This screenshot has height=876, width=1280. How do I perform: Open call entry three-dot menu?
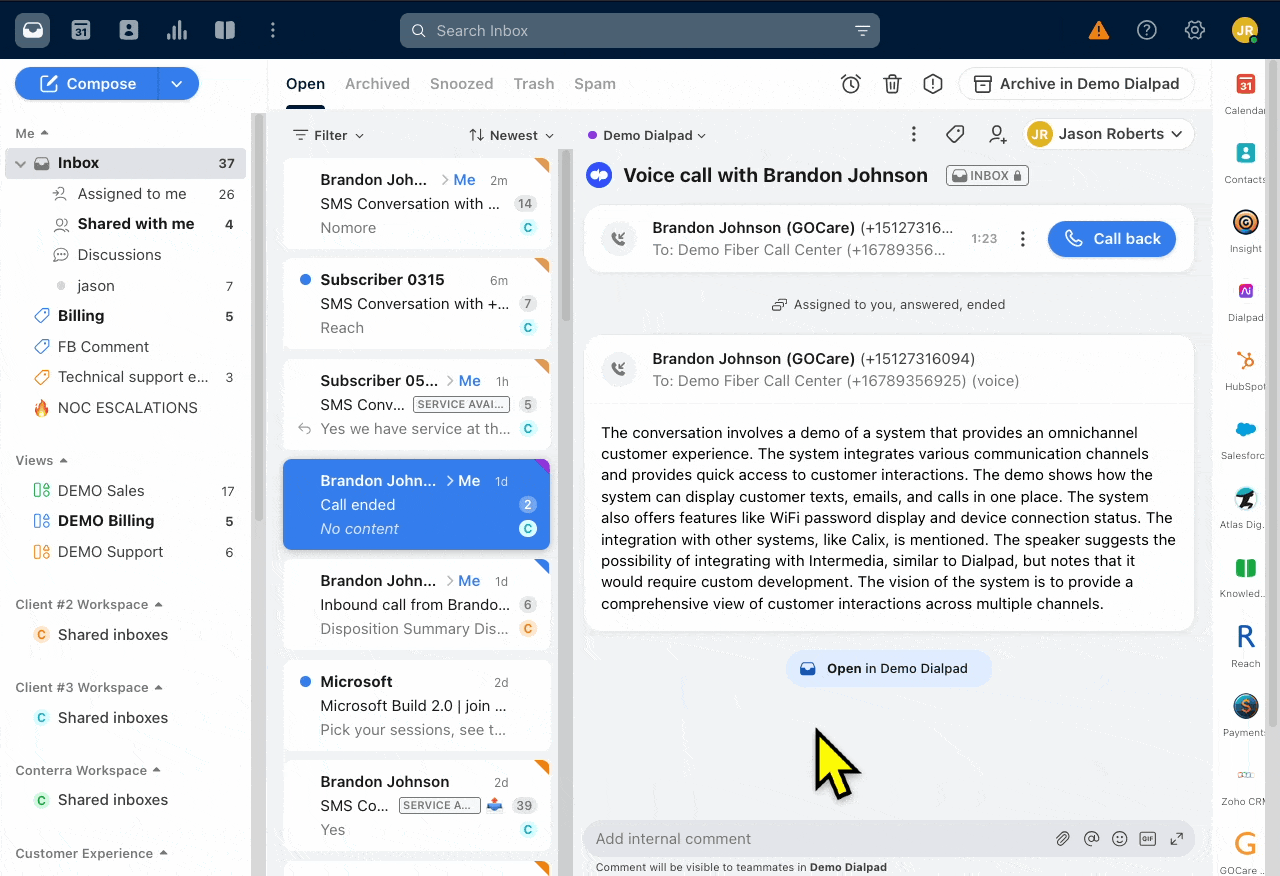(x=1022, y=239)
